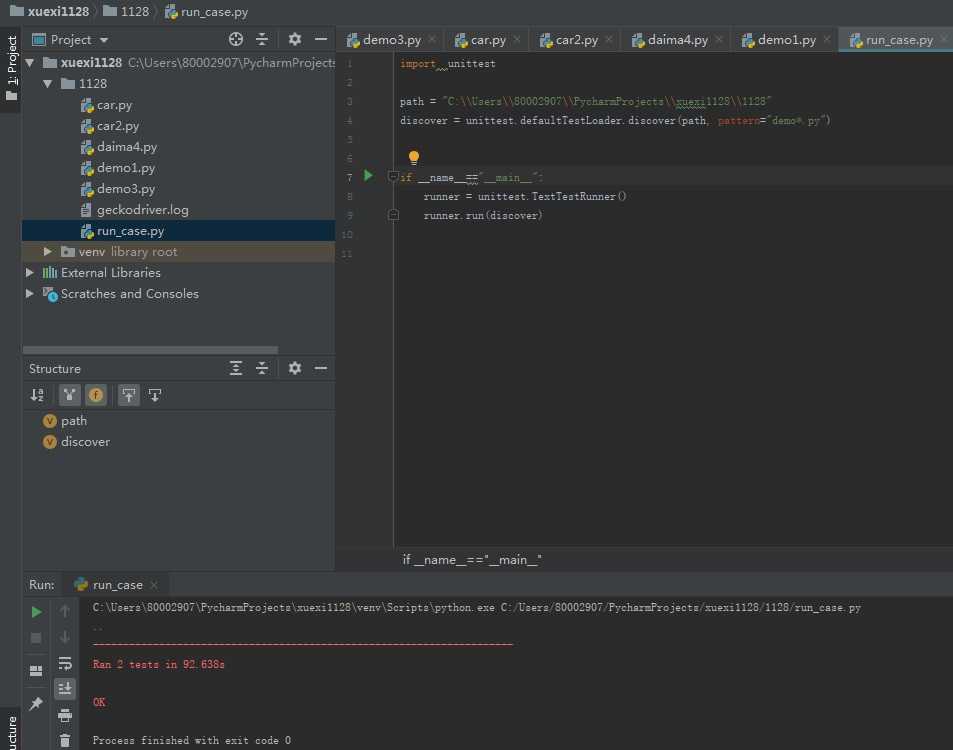Close the run_case Run tab
This screenshot has height=750, width=953.
(154, 585)
